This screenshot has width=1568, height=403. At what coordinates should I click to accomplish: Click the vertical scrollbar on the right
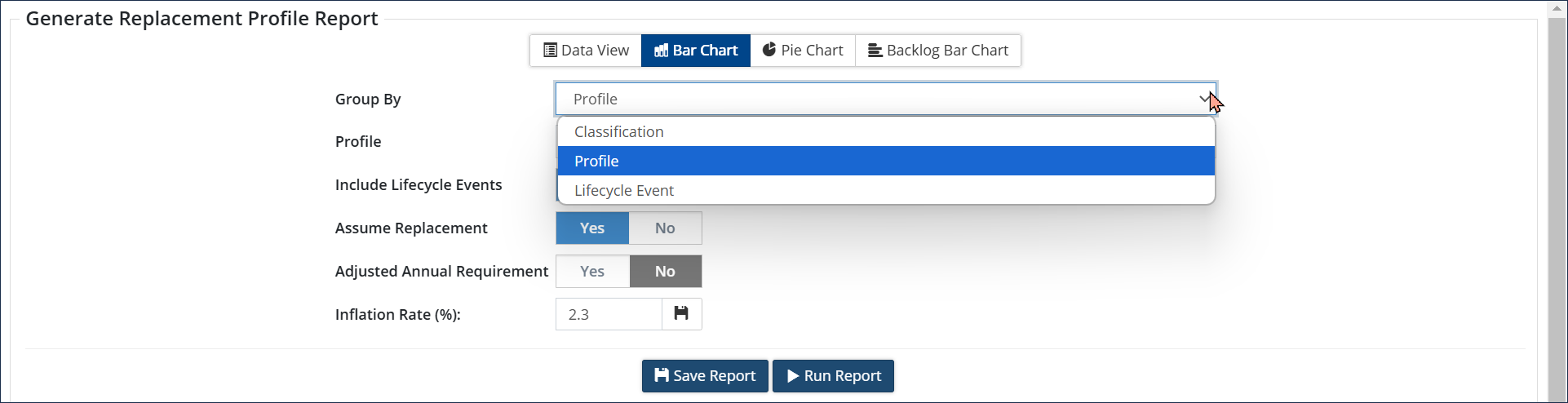click(1557, 204)
